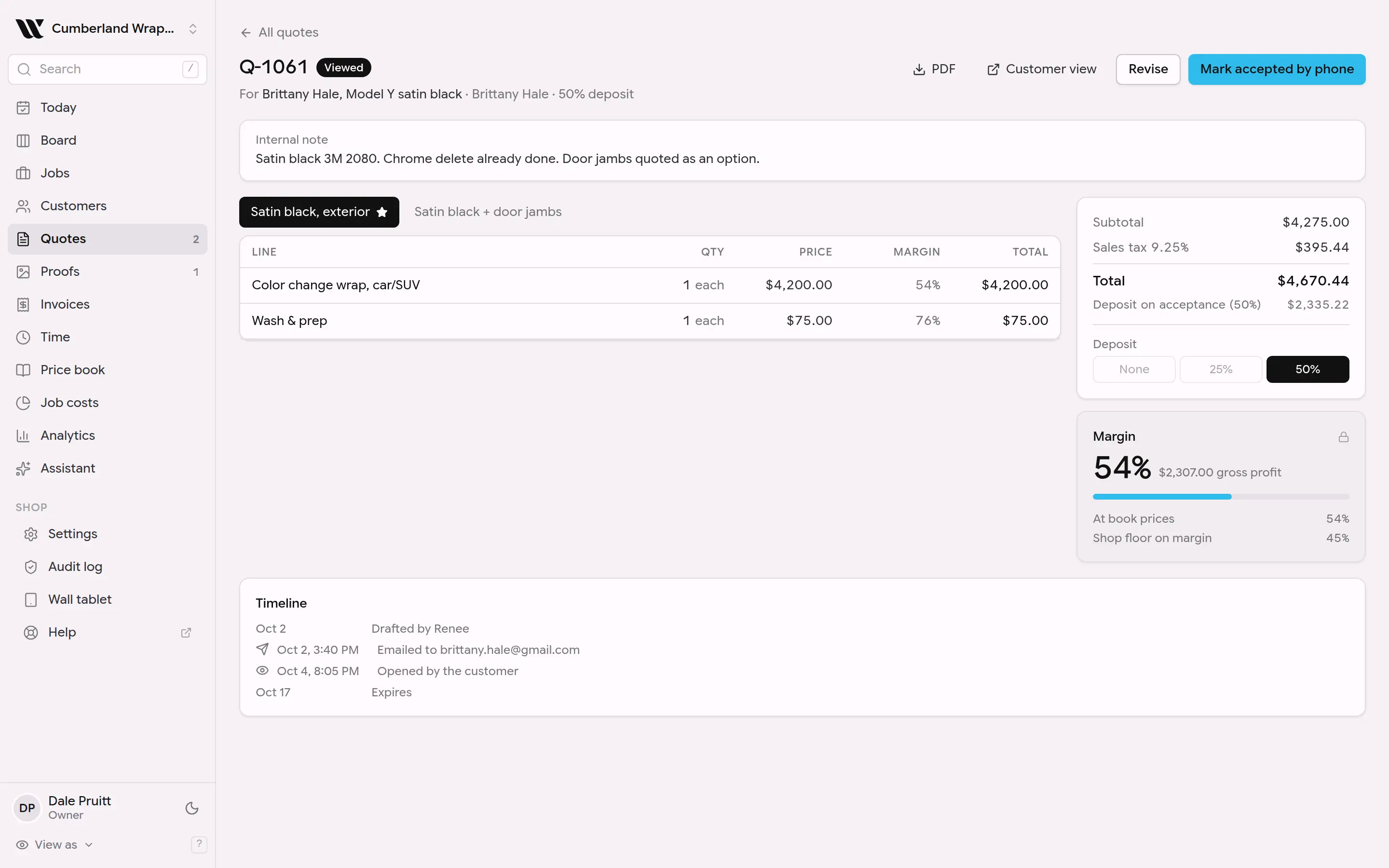Set deposit to 25%

click(1220, 369)
